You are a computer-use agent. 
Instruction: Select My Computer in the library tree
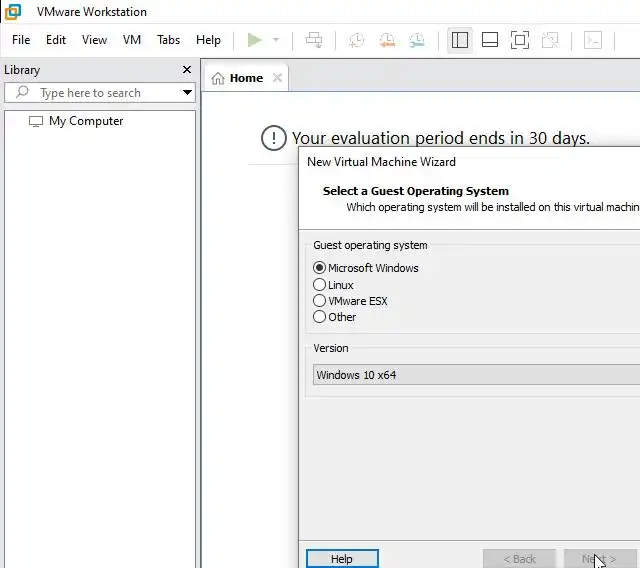tap(86, 121)
